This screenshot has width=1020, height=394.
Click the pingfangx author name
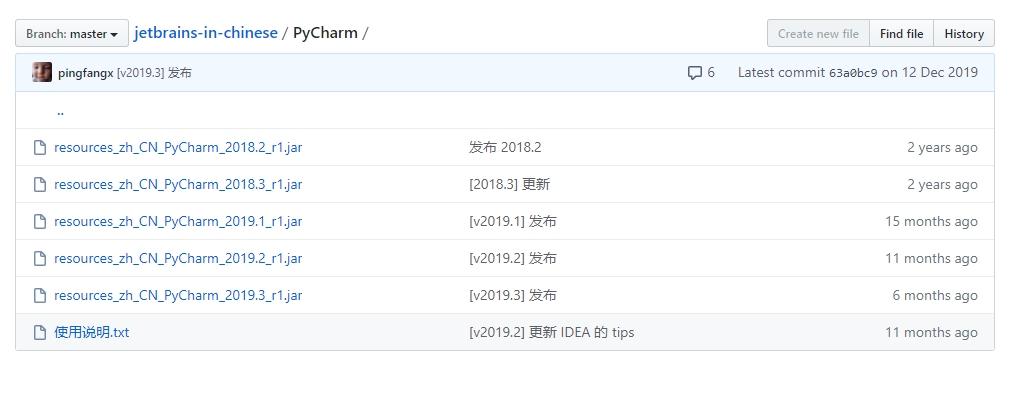click(86, 73)
